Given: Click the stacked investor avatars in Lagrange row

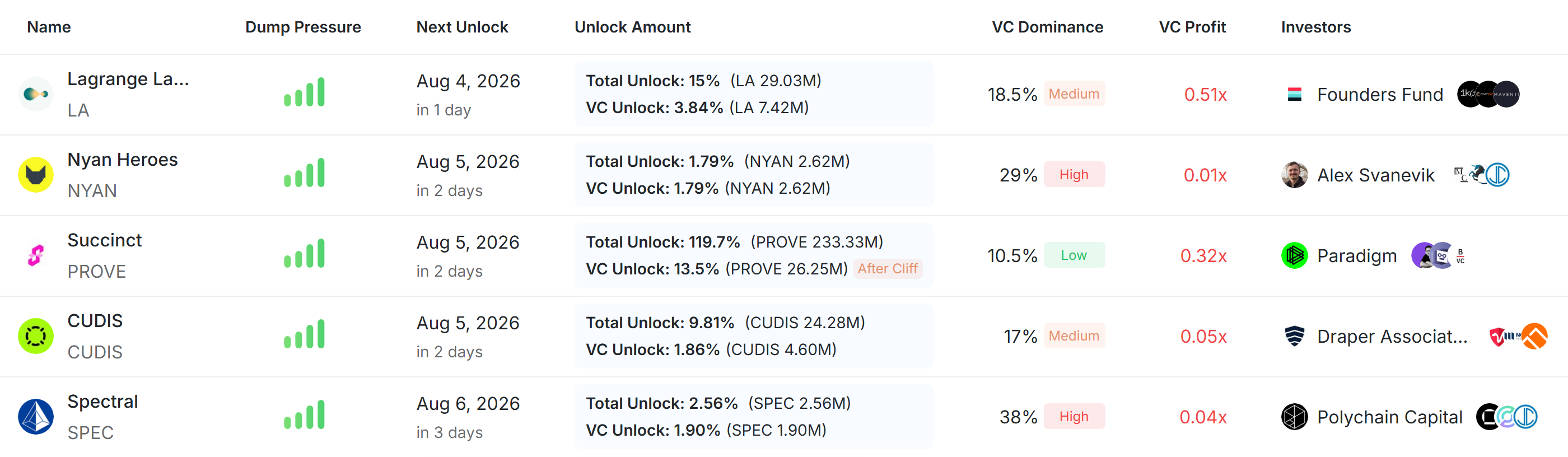Looking at the screenshot, I should pyautogui.click(x=1488, y=94).
